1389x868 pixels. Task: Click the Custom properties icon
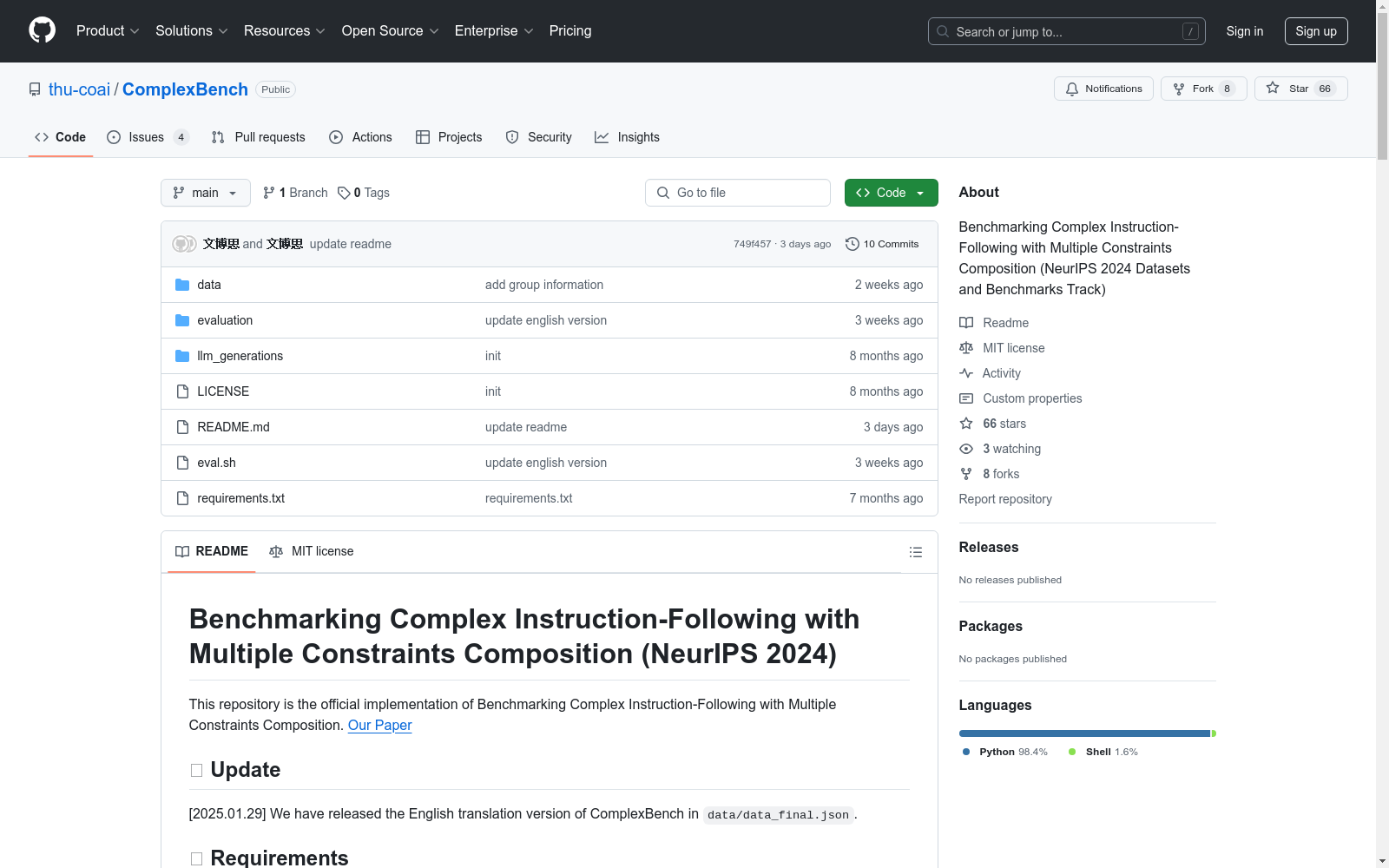coord(966,398)
